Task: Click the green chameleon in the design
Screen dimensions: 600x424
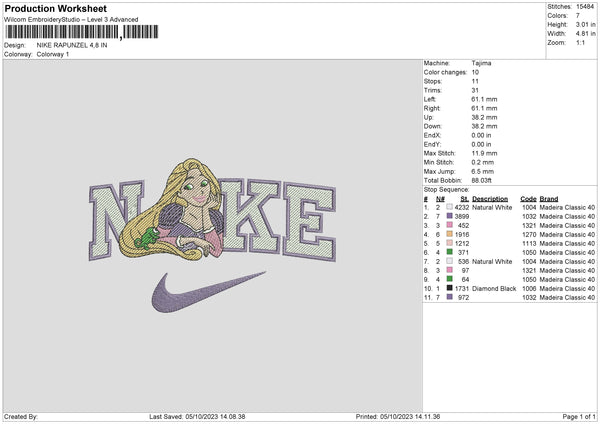Action: pyautogui.click(x=147, y=238)
